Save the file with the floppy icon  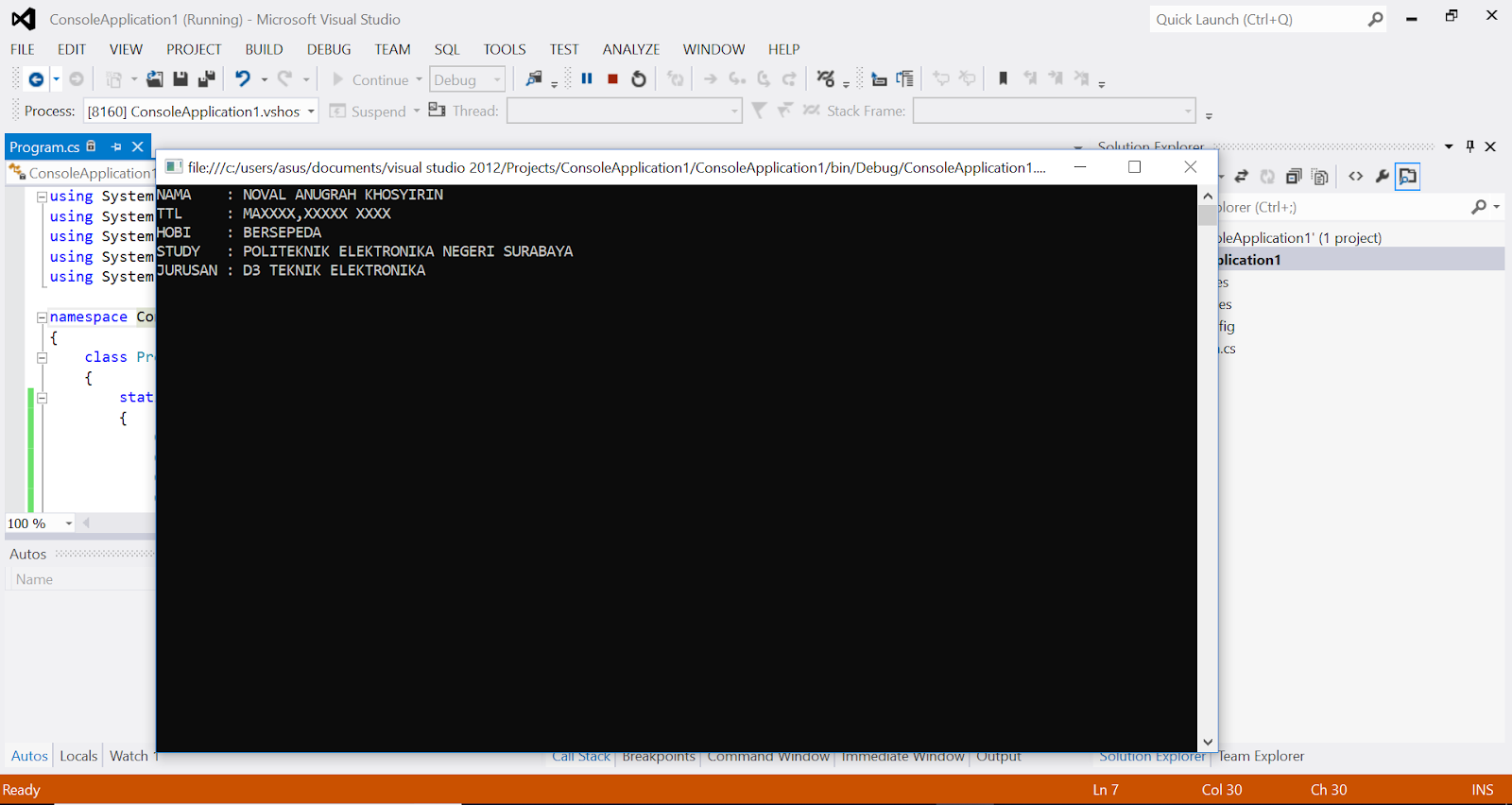[x=180, y=79]
